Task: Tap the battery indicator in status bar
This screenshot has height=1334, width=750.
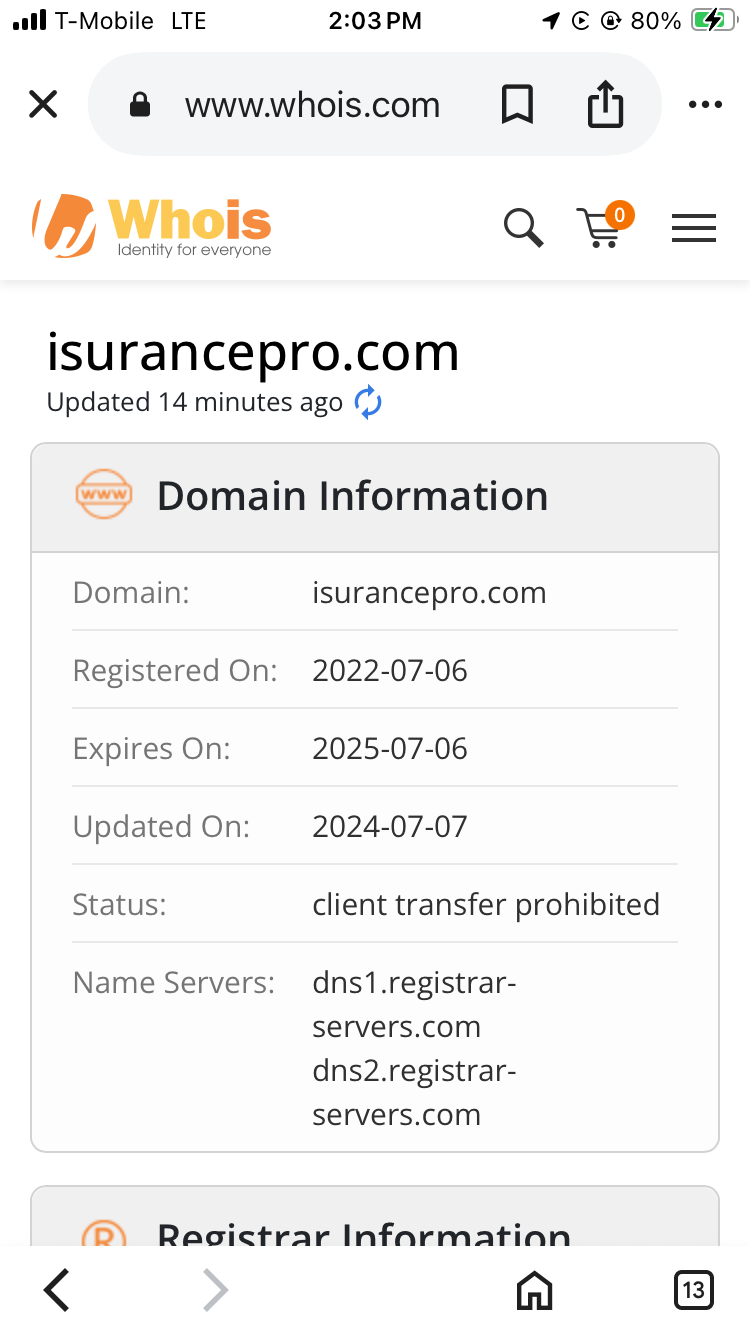Action: click(713, 20)
